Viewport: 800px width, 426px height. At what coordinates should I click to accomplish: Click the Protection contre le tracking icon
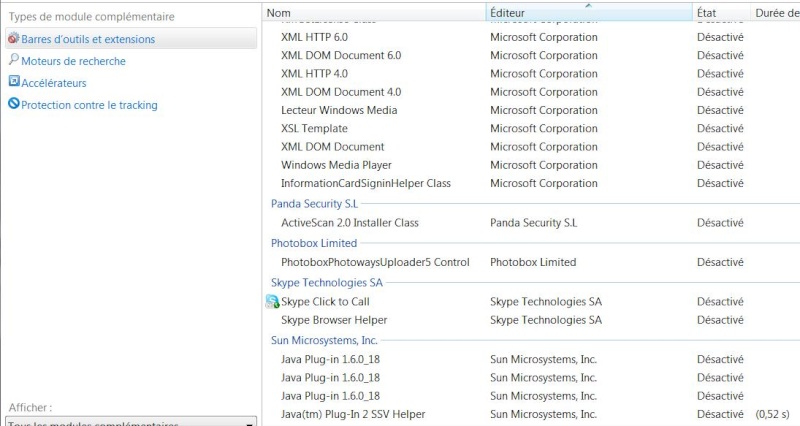[14, 104]
